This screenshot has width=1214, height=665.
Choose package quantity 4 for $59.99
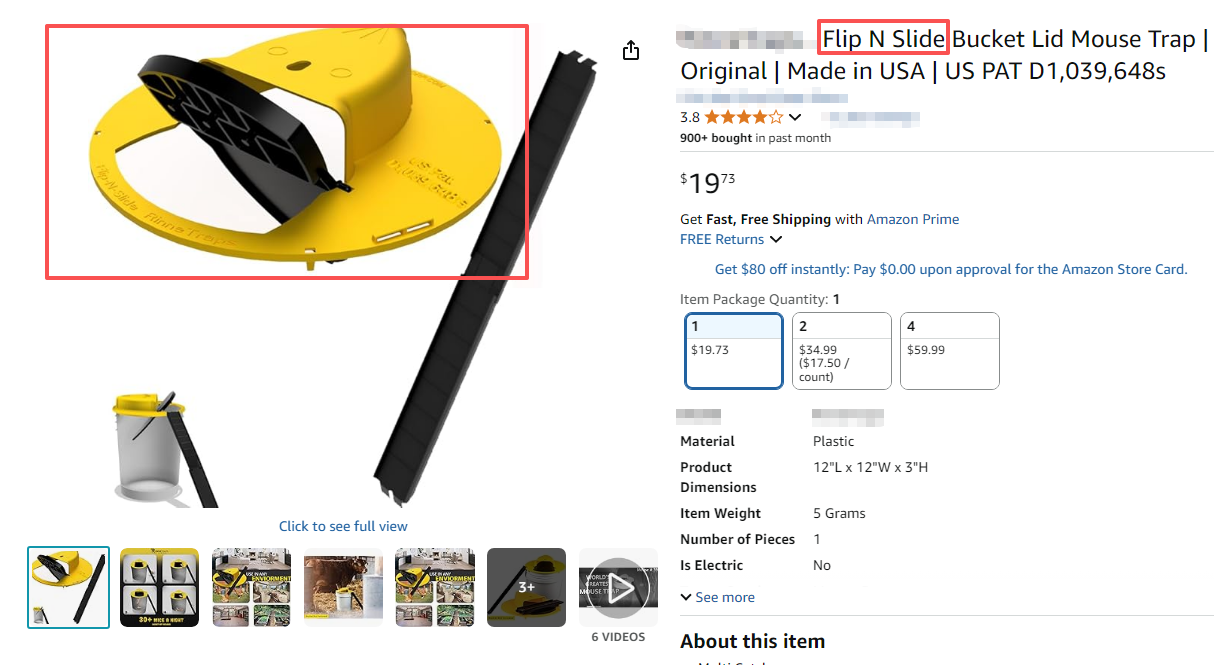tap(949, 350)
